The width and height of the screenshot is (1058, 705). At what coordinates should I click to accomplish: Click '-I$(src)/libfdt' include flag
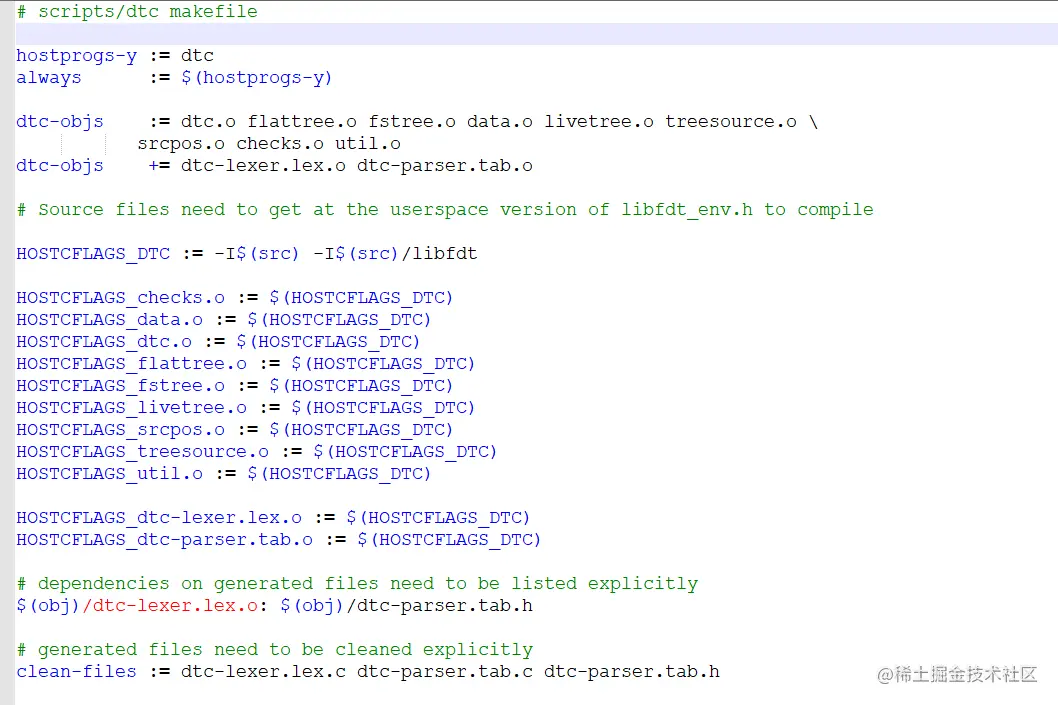pos(395,254)
